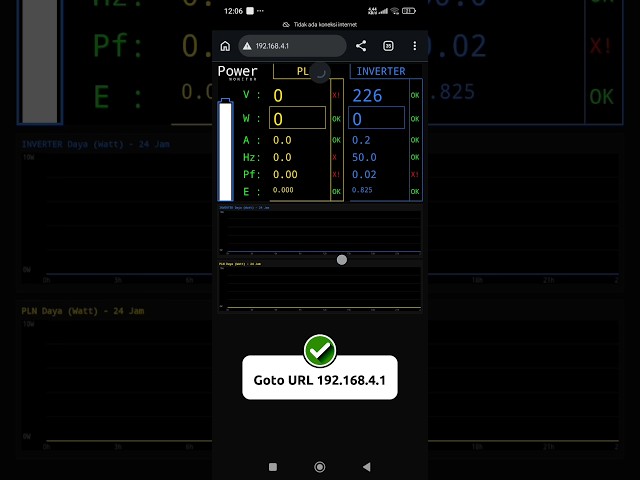The height and width of the screenshot is (480, 640).
Task: Tap the INVERTER Hz OK status indicator
Action: point(415,157)
